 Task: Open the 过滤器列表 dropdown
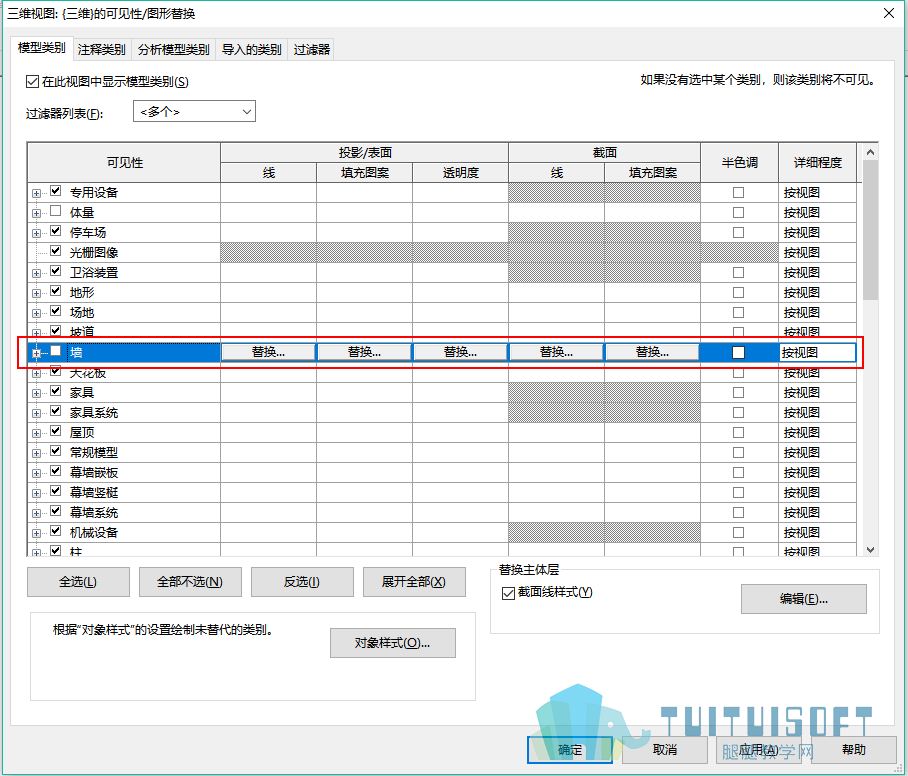click(195, 111)
